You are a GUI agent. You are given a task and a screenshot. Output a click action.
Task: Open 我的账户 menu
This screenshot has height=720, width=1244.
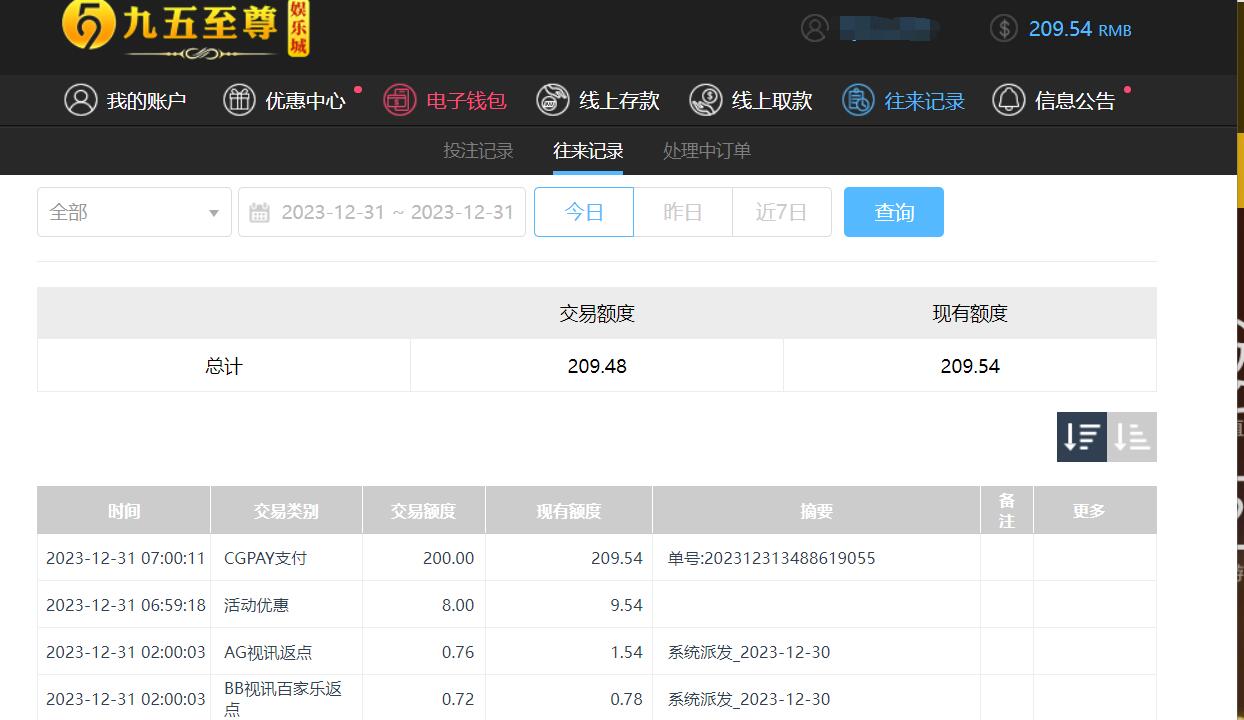(x=147, y=101)
